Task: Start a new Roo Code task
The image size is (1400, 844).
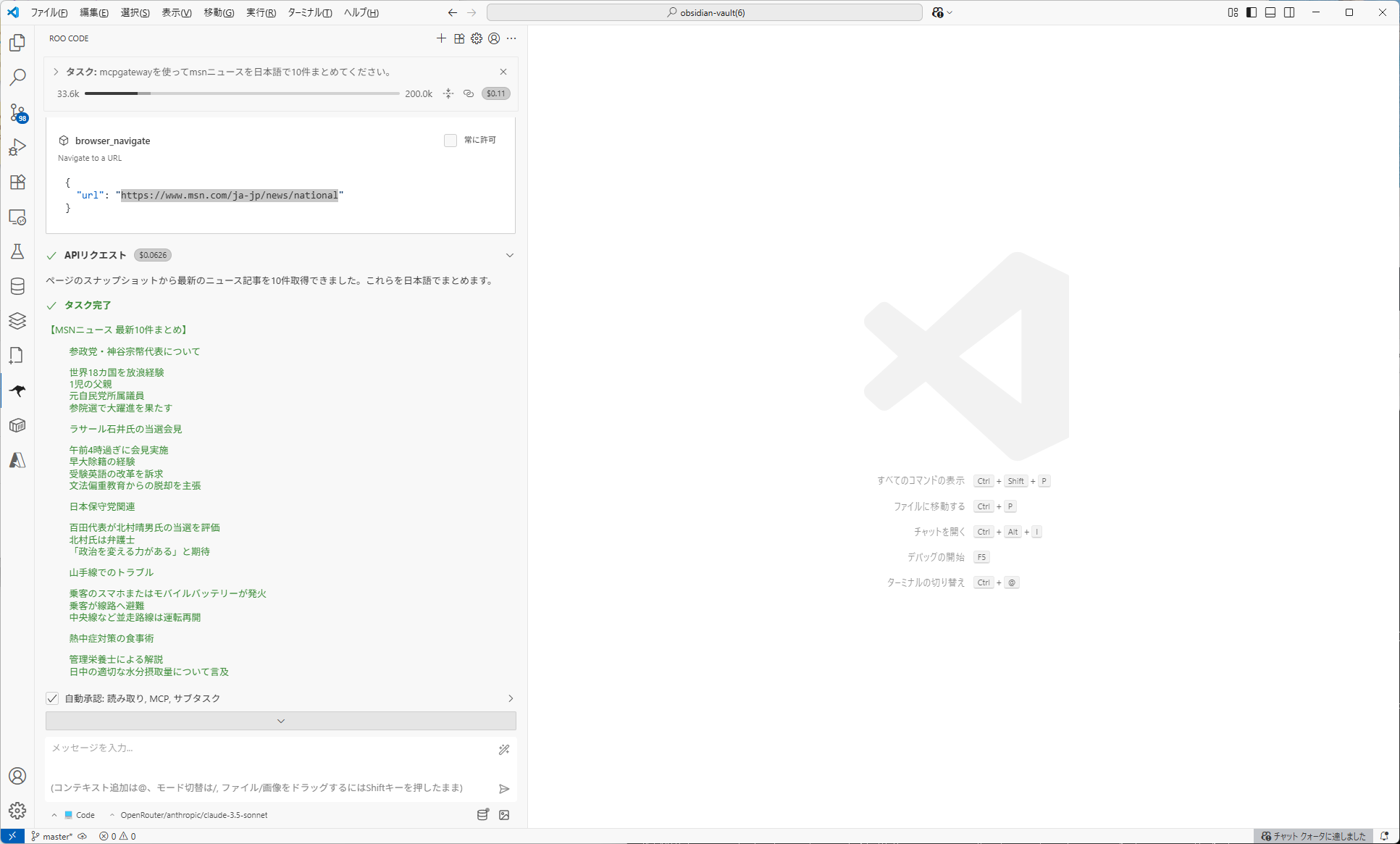Action: pyautogui.click(x=441, y=38)
